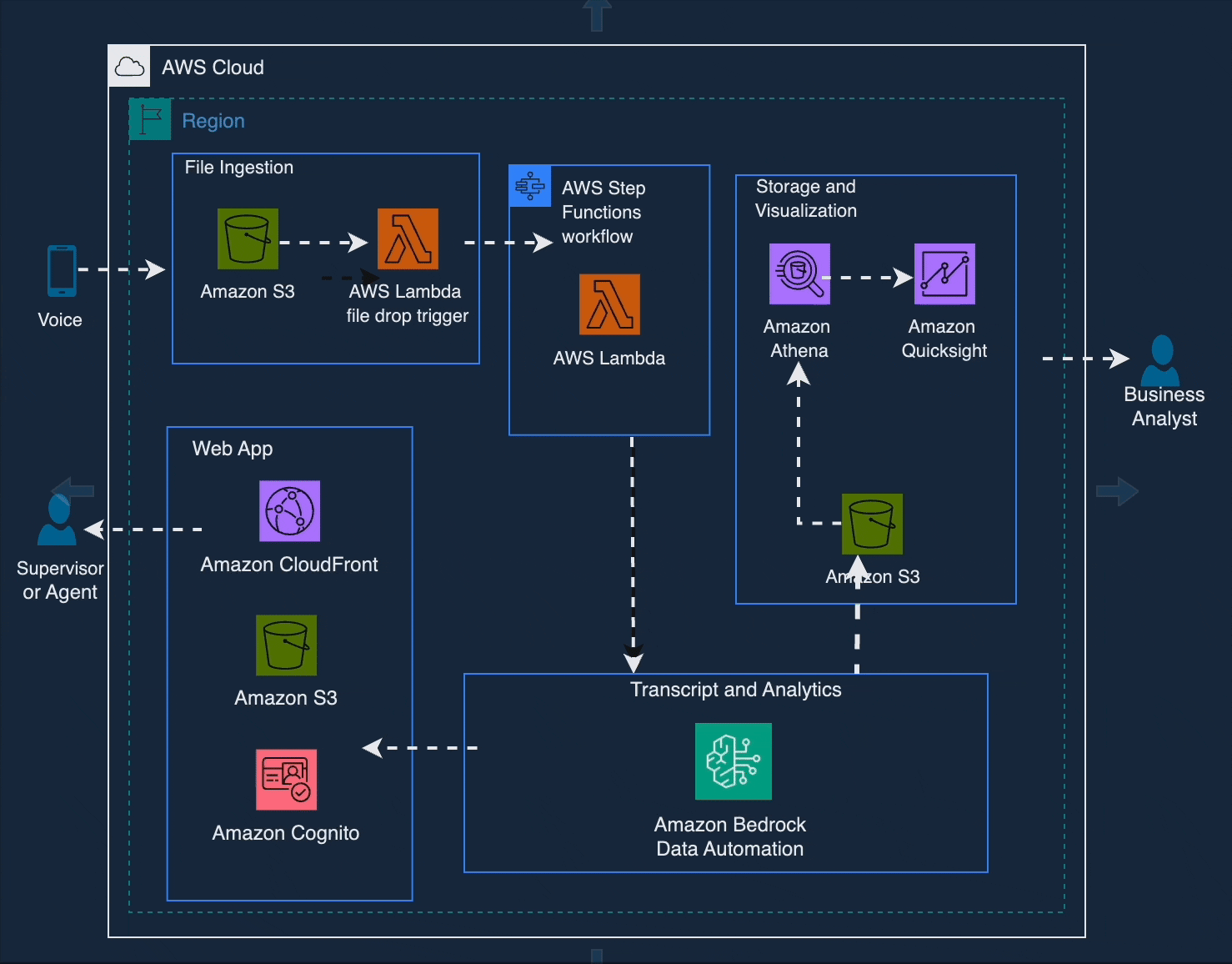Select the AWS Lambda icon inside Step Functions
Image resolution: width=1232 pixels, height=964 pixels.
point(609,304)
